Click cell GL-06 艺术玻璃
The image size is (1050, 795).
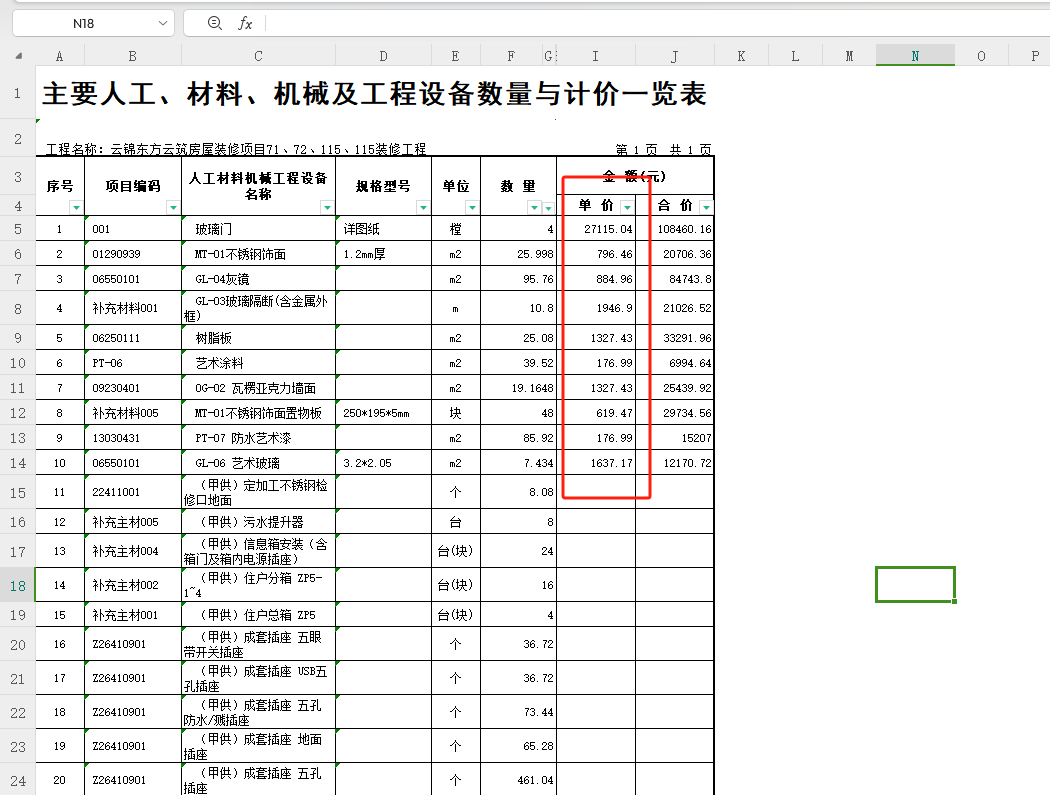coord(258,463)
